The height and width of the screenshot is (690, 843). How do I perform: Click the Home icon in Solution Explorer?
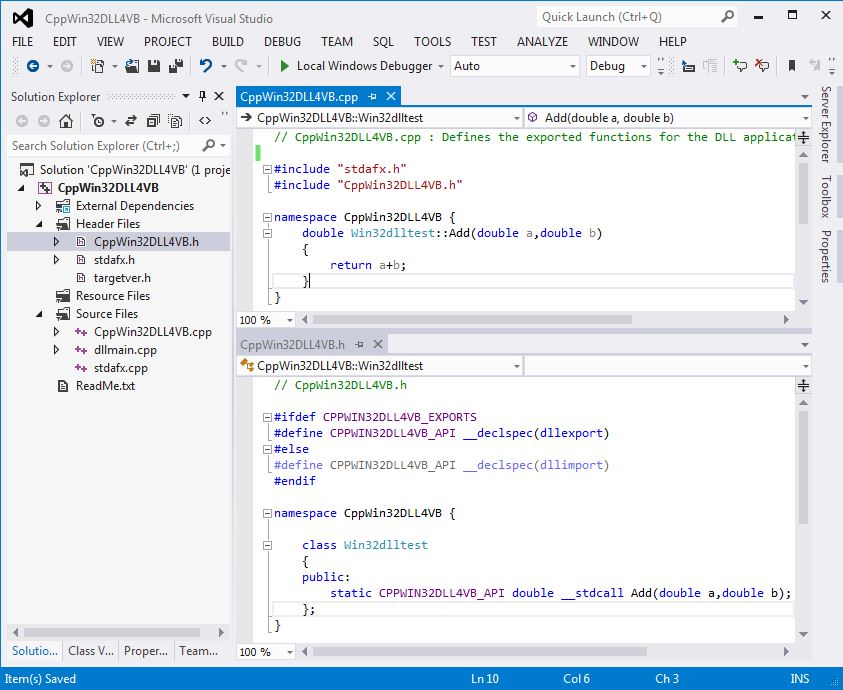pyautogui.click(x=66, y=121)
